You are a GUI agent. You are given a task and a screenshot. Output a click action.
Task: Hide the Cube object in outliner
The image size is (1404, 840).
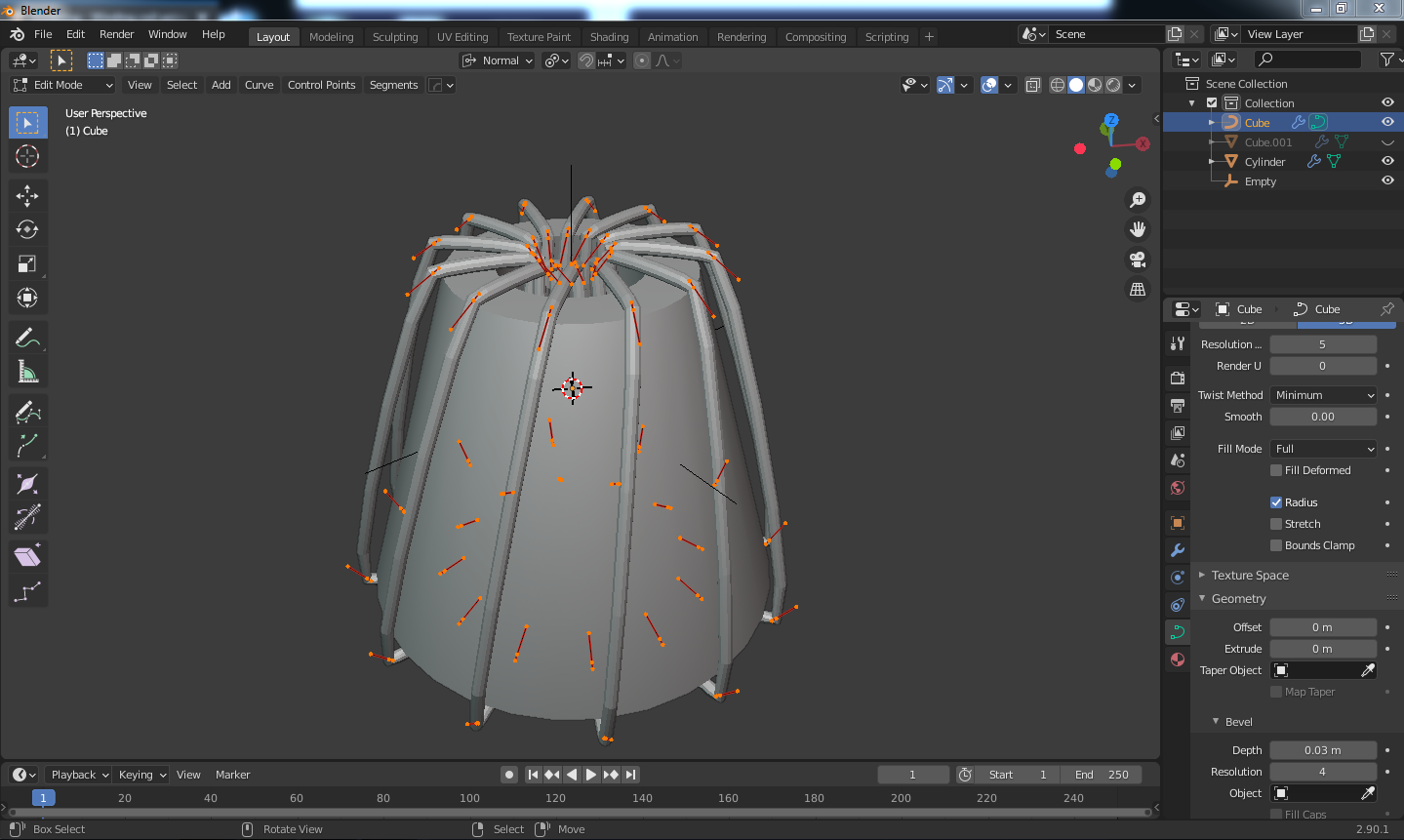pos(1387,122)
